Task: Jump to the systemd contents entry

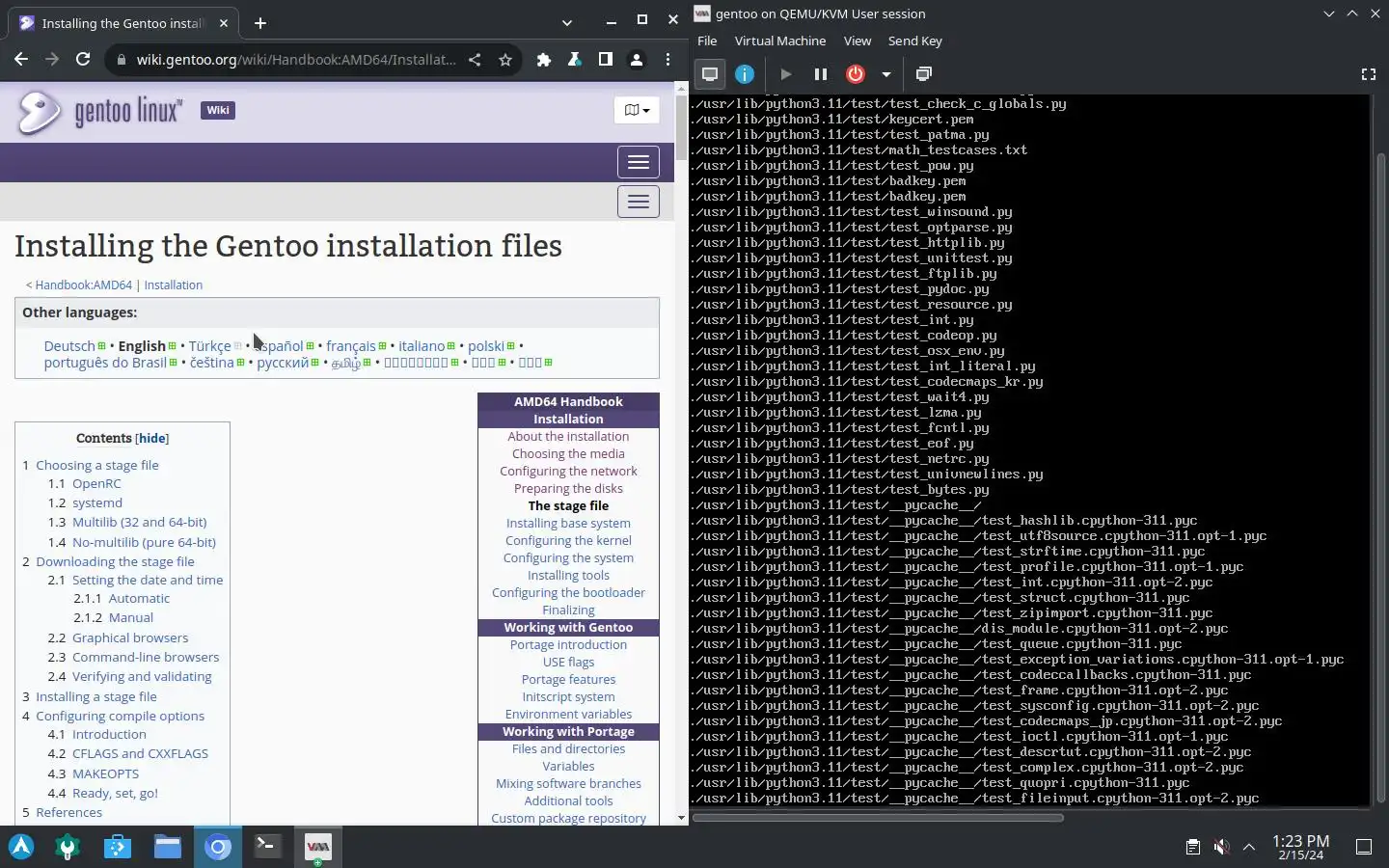Action: click(x=97, y=503)
